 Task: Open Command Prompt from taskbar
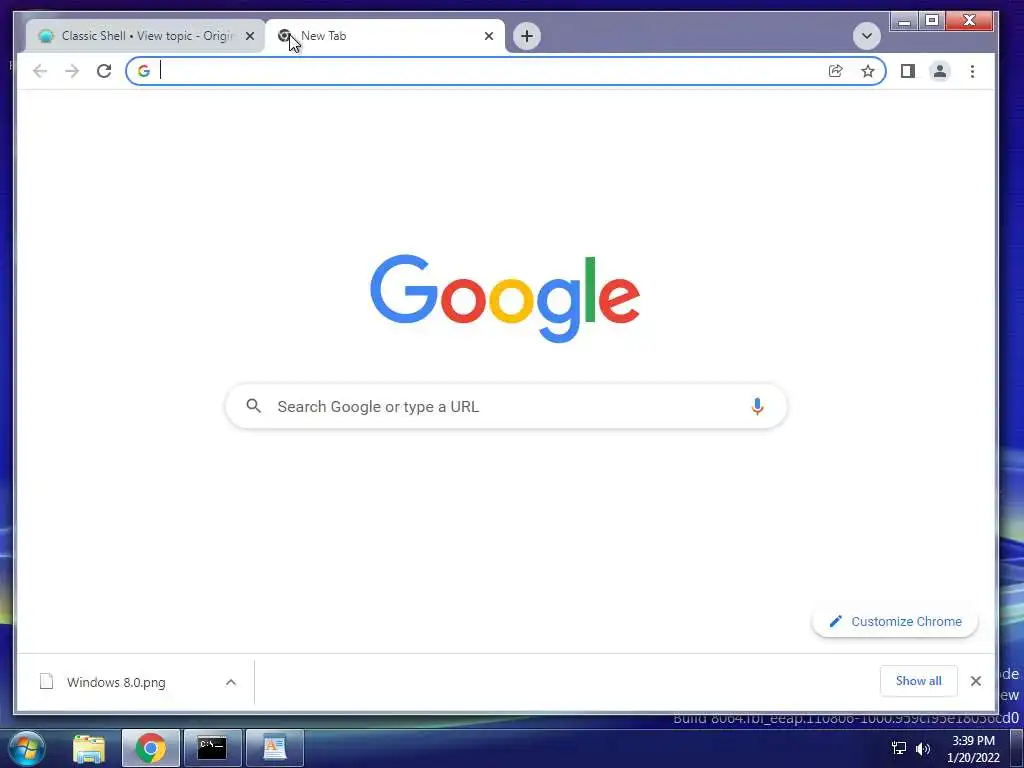212,748
